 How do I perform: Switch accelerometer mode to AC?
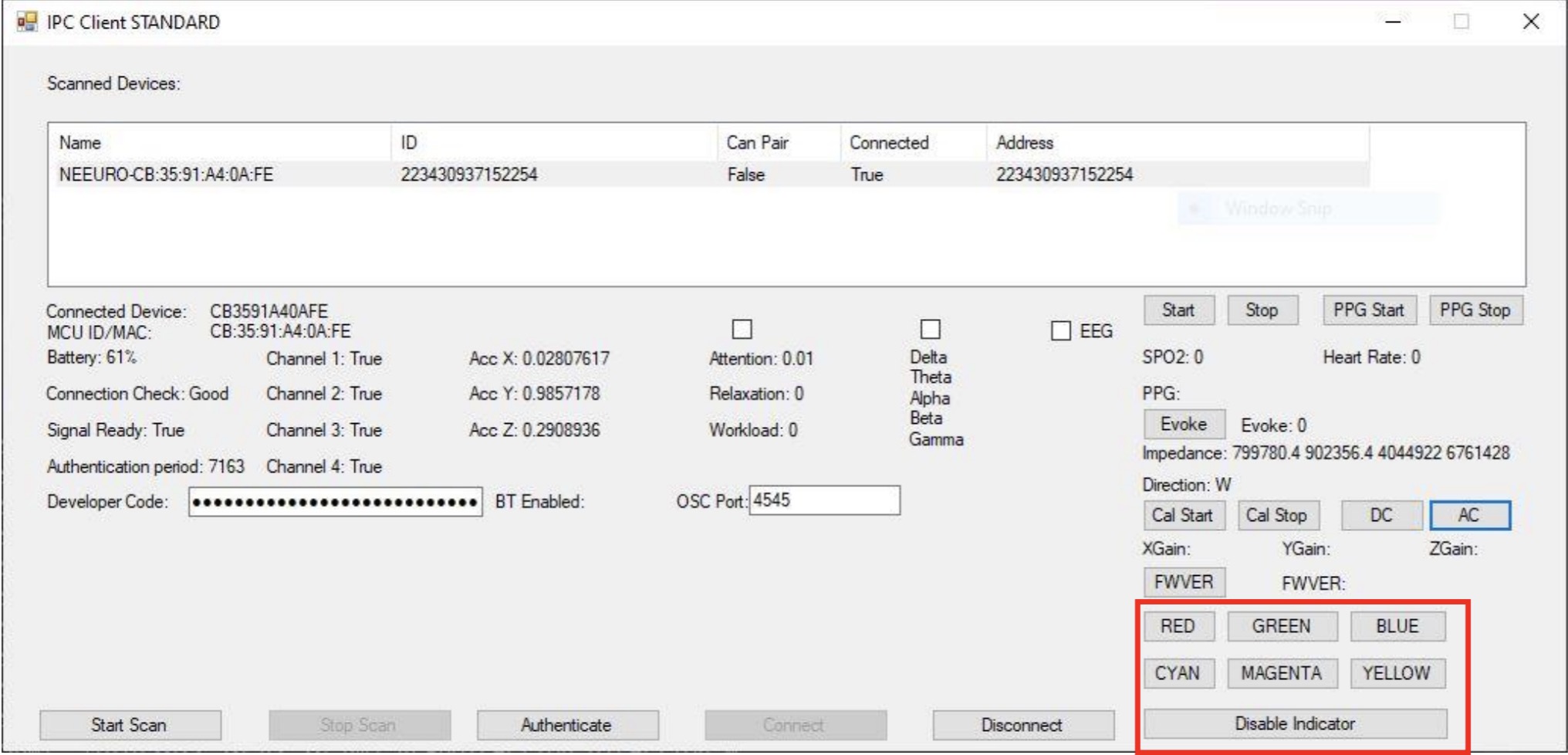tap(1469, 516)
